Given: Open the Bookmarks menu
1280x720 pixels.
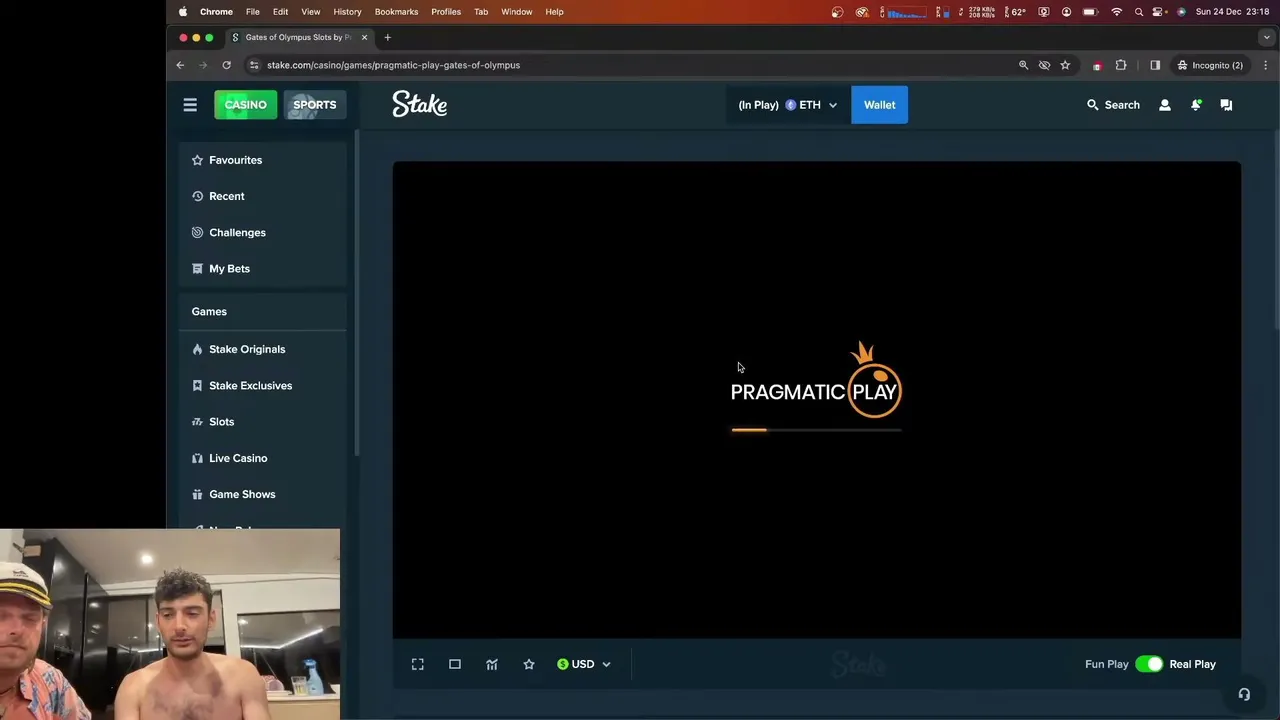Looking at the screenshot, I should (x=396, y=12).
